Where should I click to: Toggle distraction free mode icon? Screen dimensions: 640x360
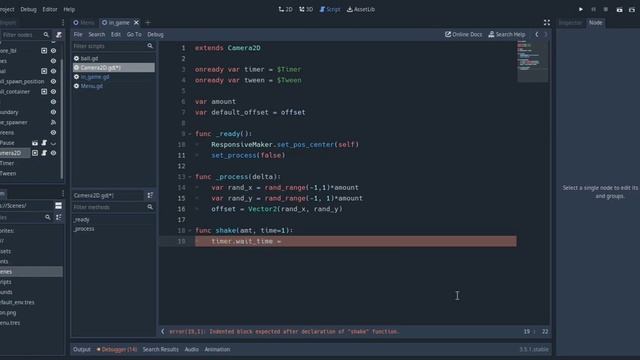[x=547, y=22]
